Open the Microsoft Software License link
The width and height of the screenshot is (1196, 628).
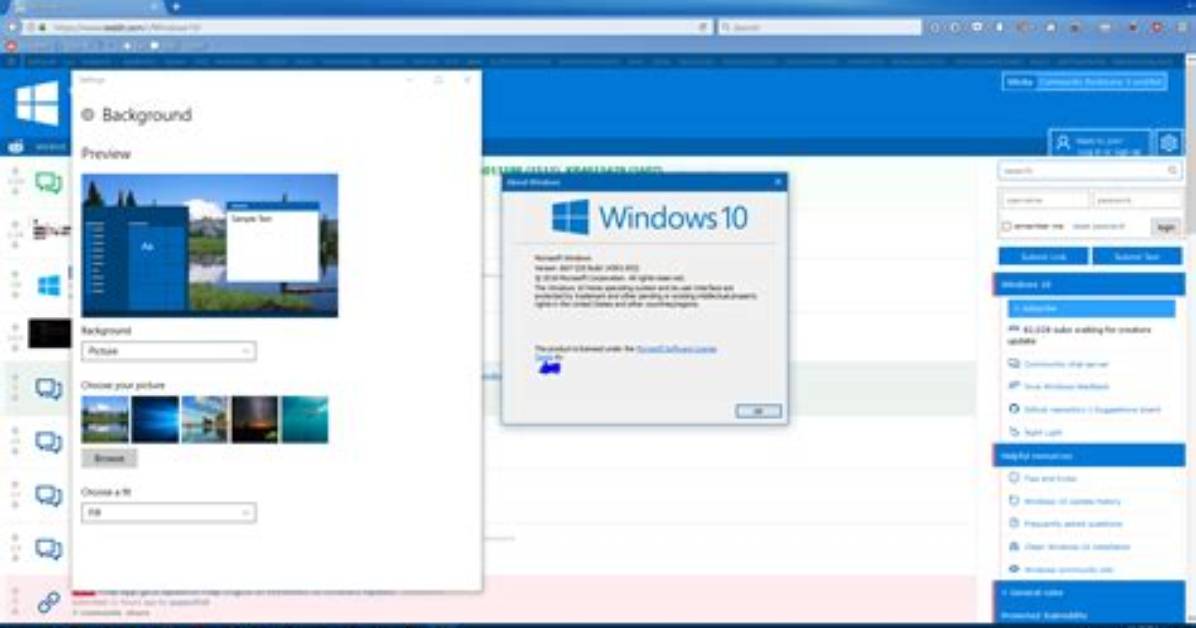pyautogui.click(x=676, y=349)
